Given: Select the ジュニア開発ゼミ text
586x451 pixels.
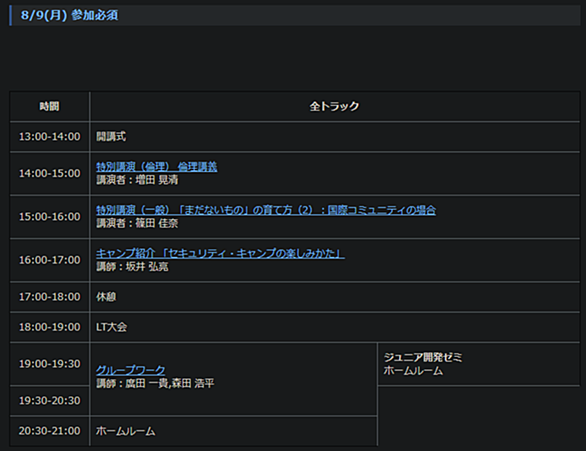Looking at the screenshot, I should (x=423, y=357).
